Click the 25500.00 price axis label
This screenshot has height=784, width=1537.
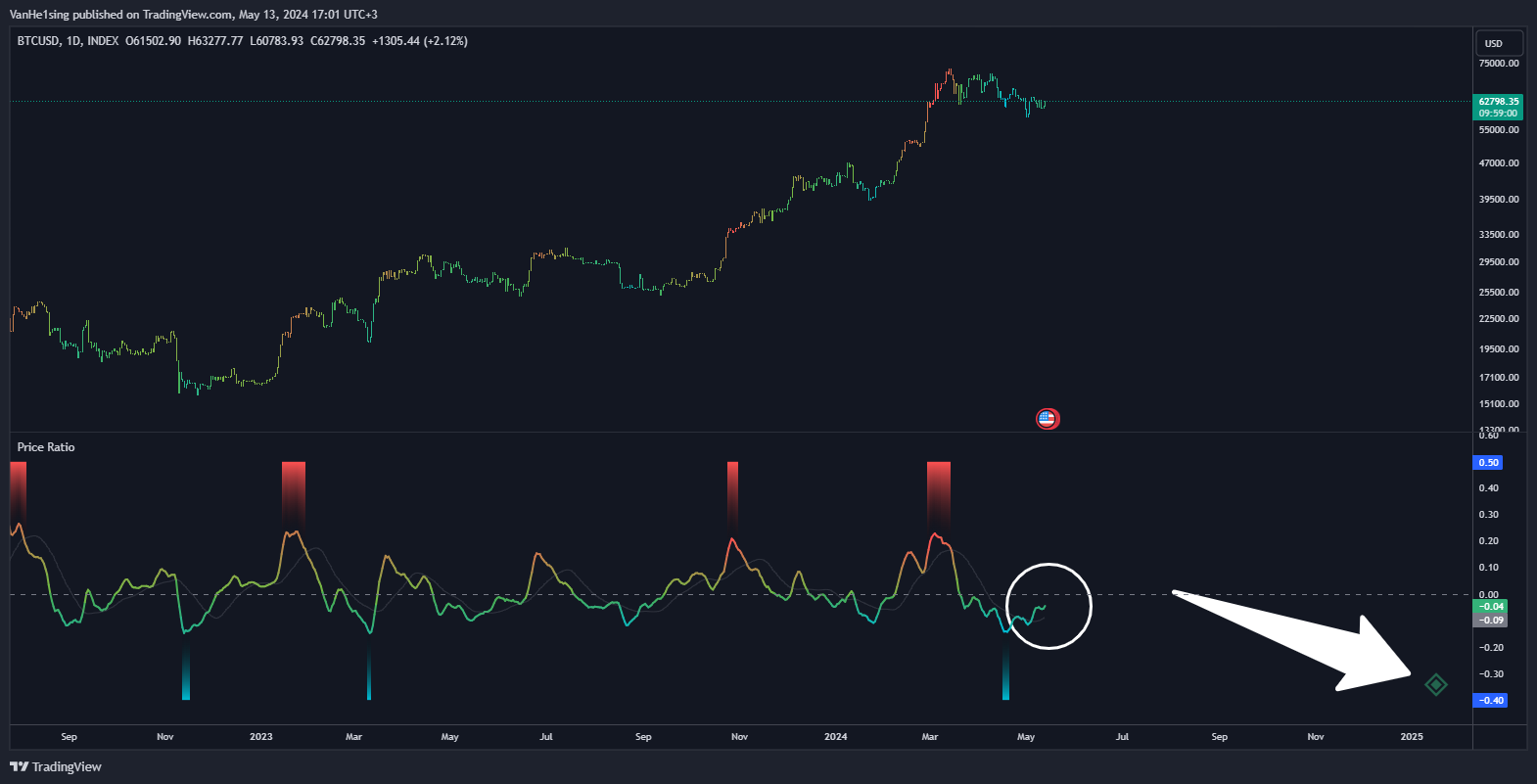[x=1499, y=293]
